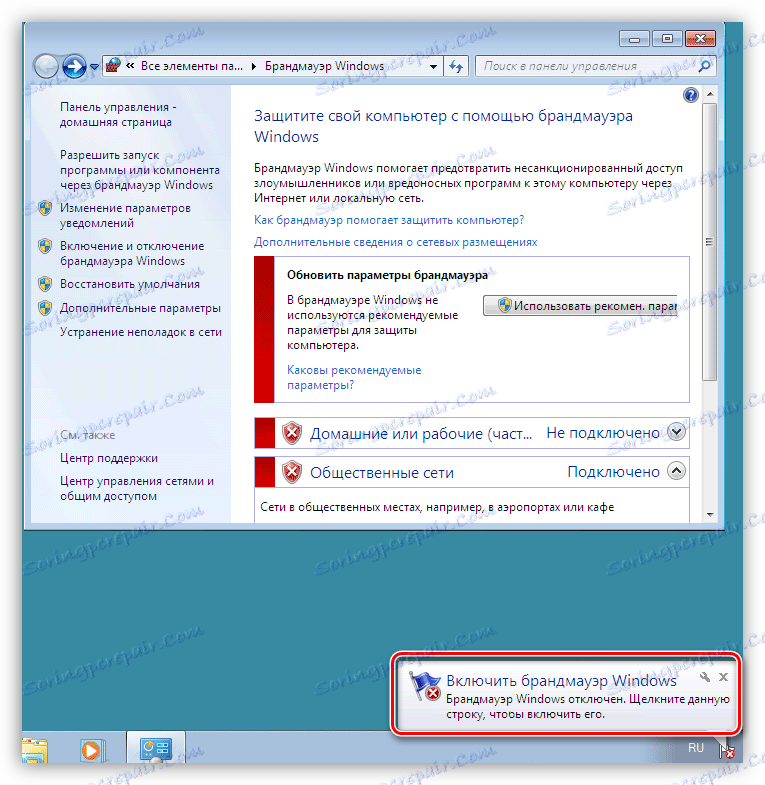Click Control Panel taskbar button
The width and height of the screenshot is (765, 785).
pyautogui.click(x=156, y=748)
